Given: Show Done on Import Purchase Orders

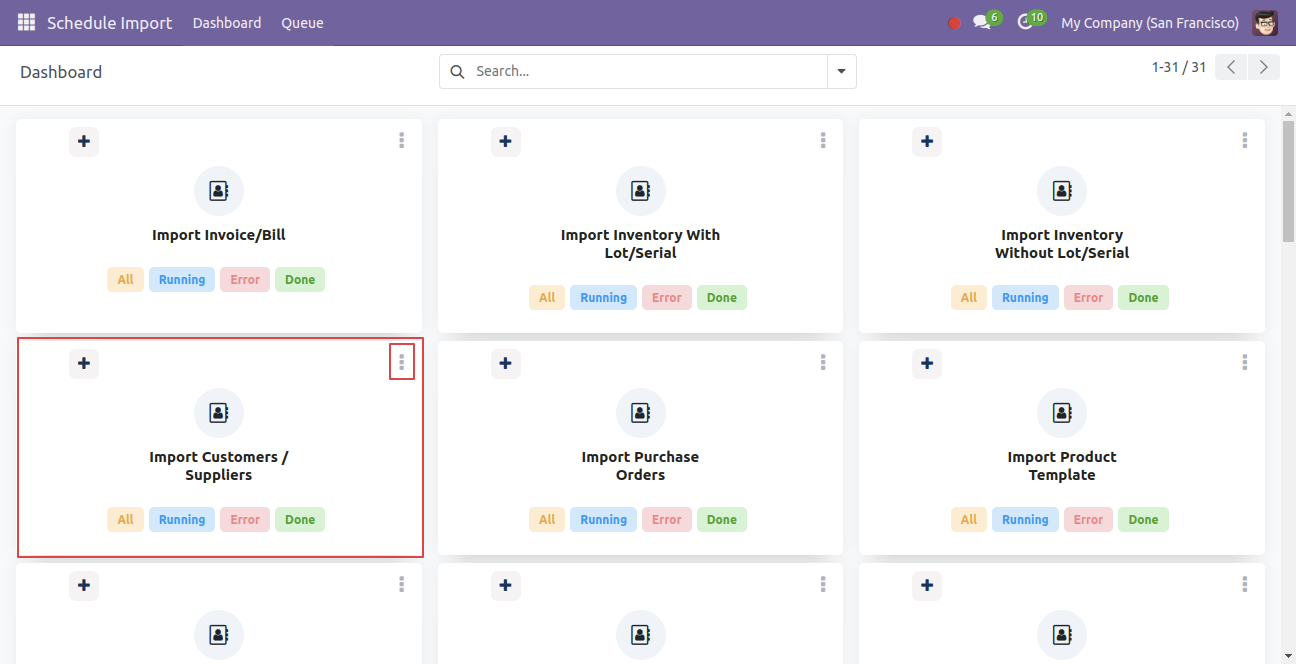Looking at the screenshot, I should pyautogui.click(x=722, y=520).
